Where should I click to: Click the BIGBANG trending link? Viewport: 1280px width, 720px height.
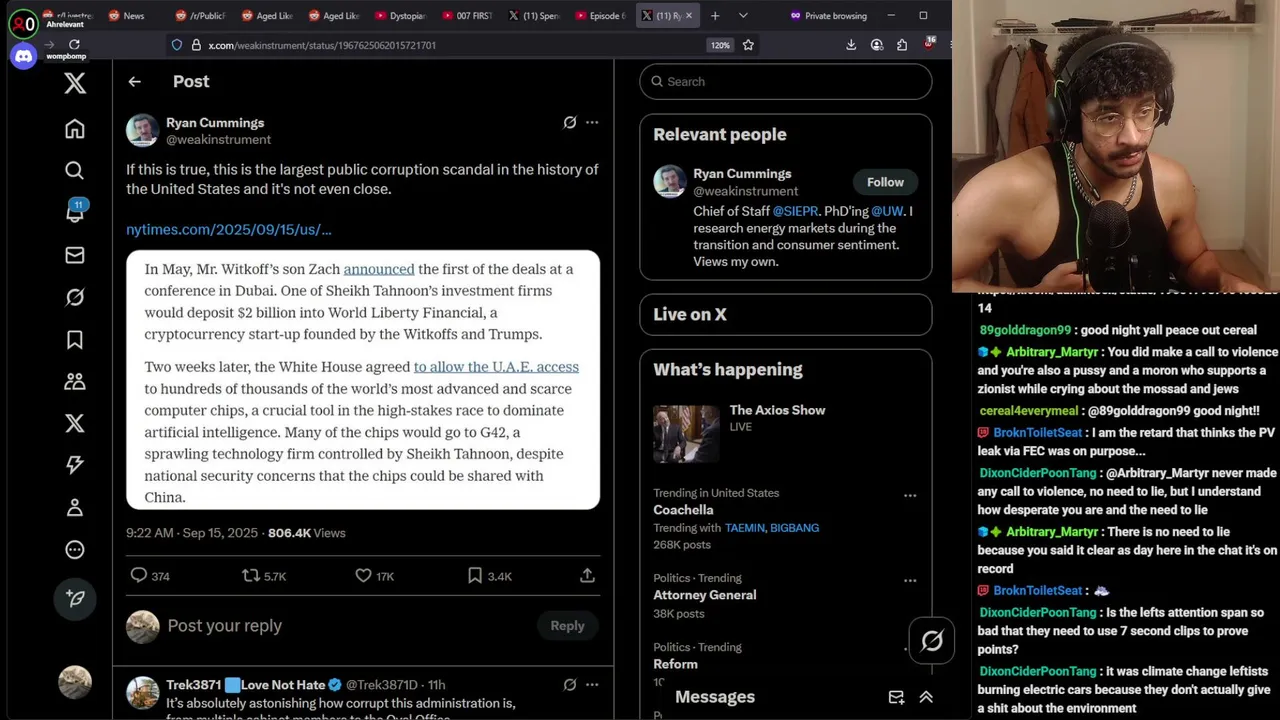[x=795, y=528]
